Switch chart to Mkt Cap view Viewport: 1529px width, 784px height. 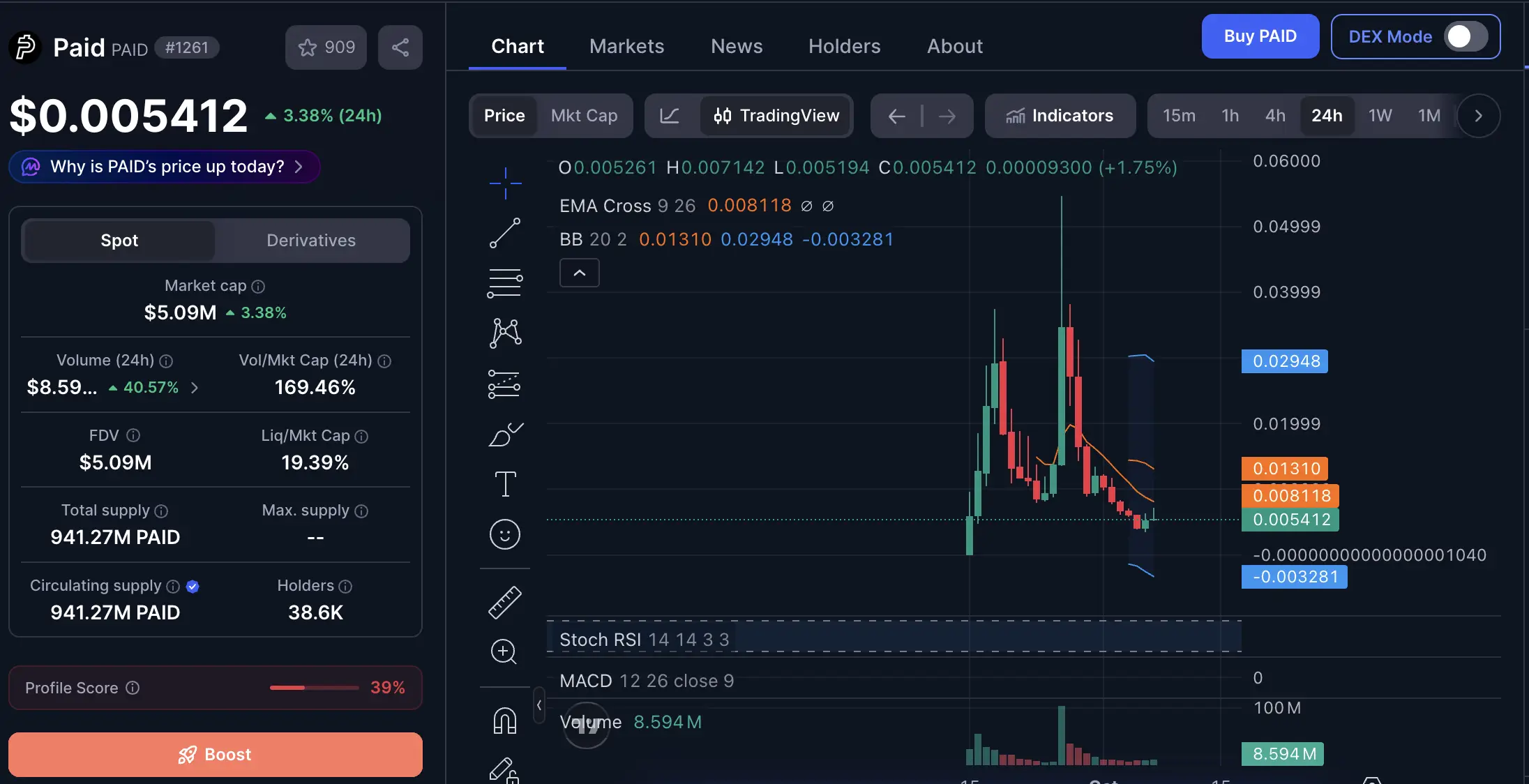click(585, 116)
